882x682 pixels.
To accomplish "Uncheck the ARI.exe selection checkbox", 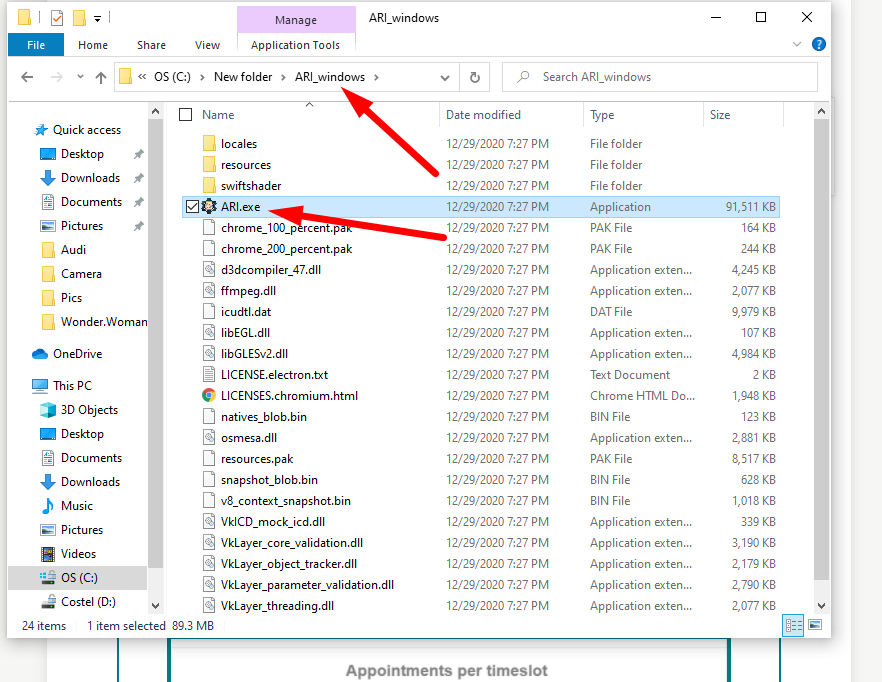I will [x=192, y=207].
